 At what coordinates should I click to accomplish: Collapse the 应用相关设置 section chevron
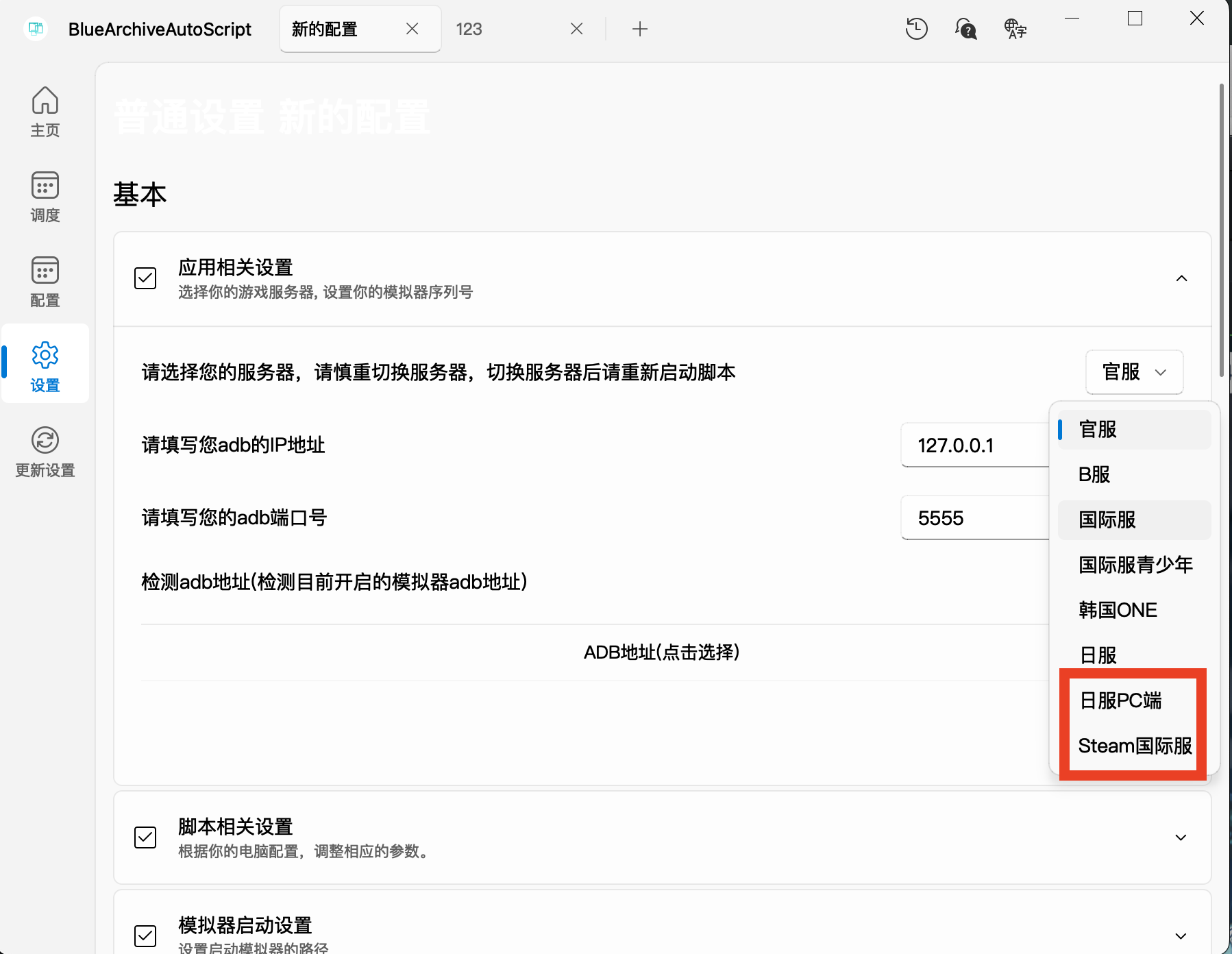pos(1181,278)
